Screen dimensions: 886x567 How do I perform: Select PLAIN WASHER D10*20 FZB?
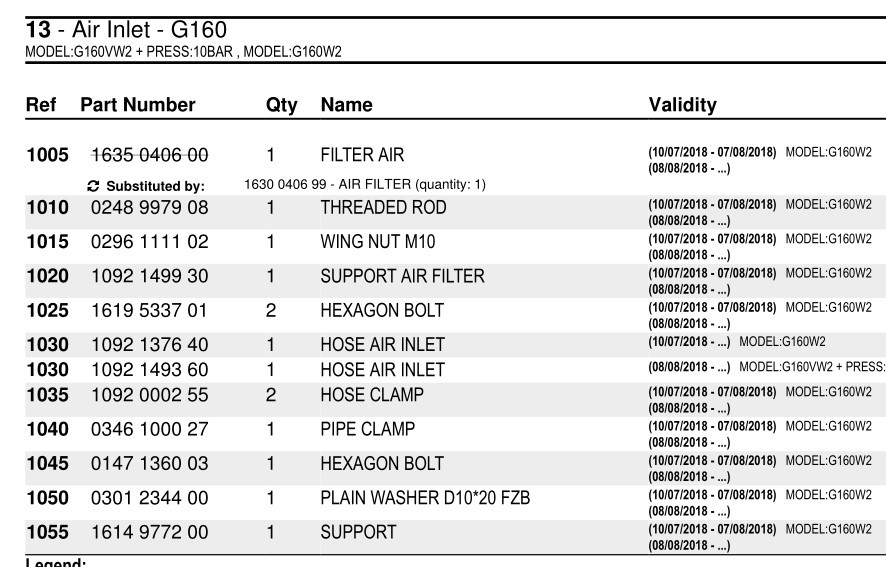point(424,498)
